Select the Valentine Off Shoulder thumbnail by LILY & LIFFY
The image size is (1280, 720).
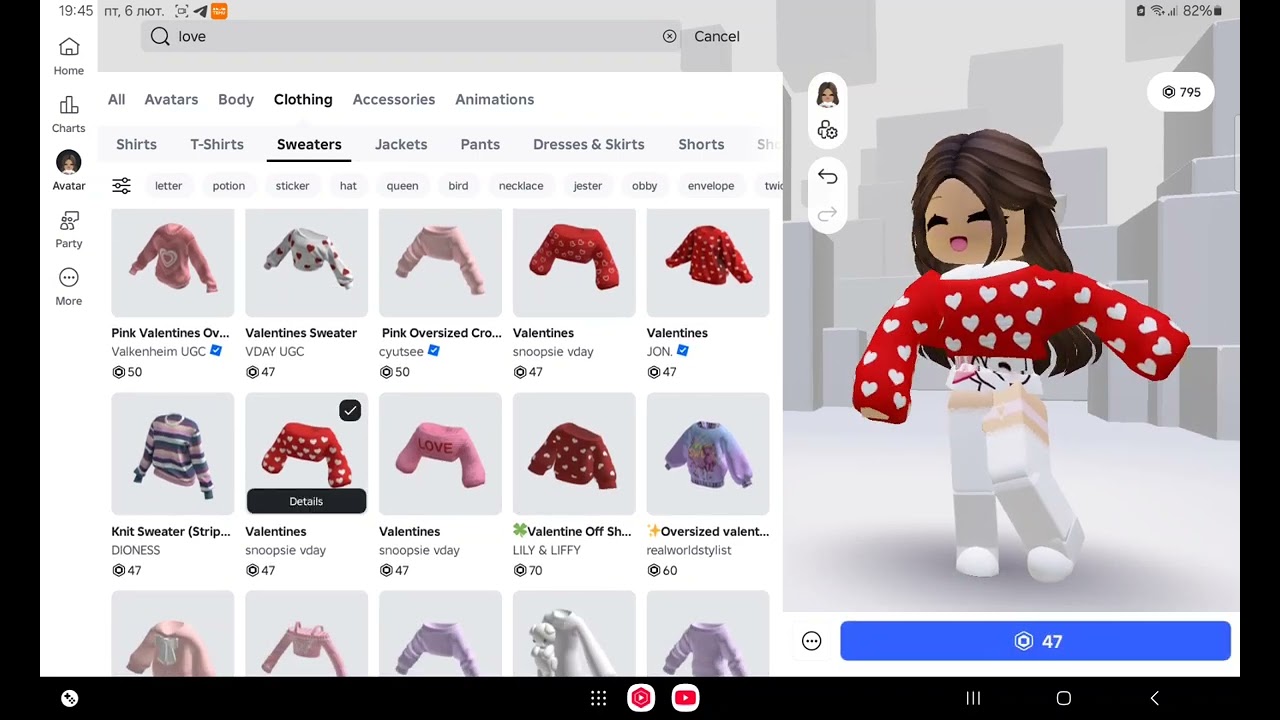(574, 454)
